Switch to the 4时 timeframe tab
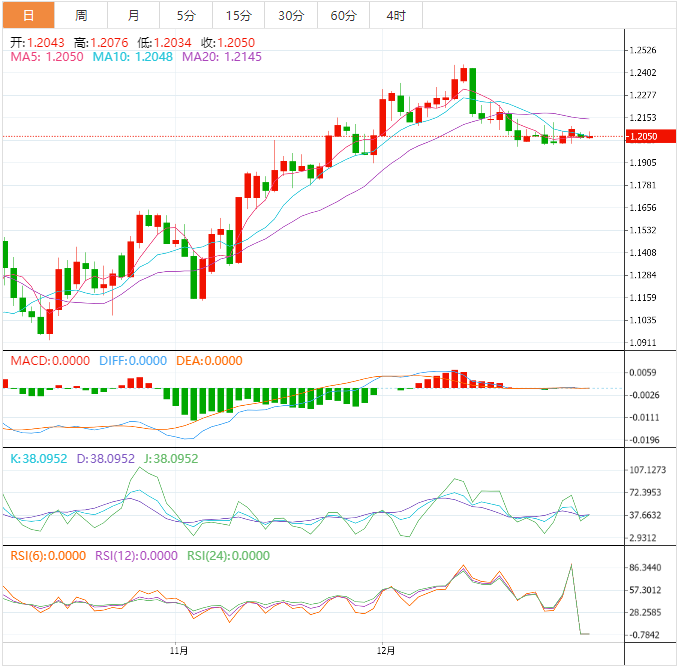The image size is (682, 668). [x=395, y=15]
